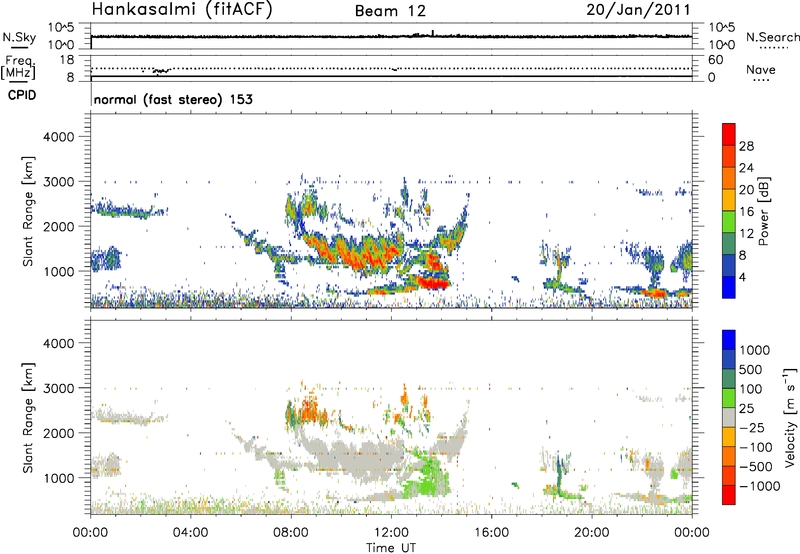Screen dimensions: 800x554
Task: Click the orange velocity scatter near 08:30
Action: [308, 410]
